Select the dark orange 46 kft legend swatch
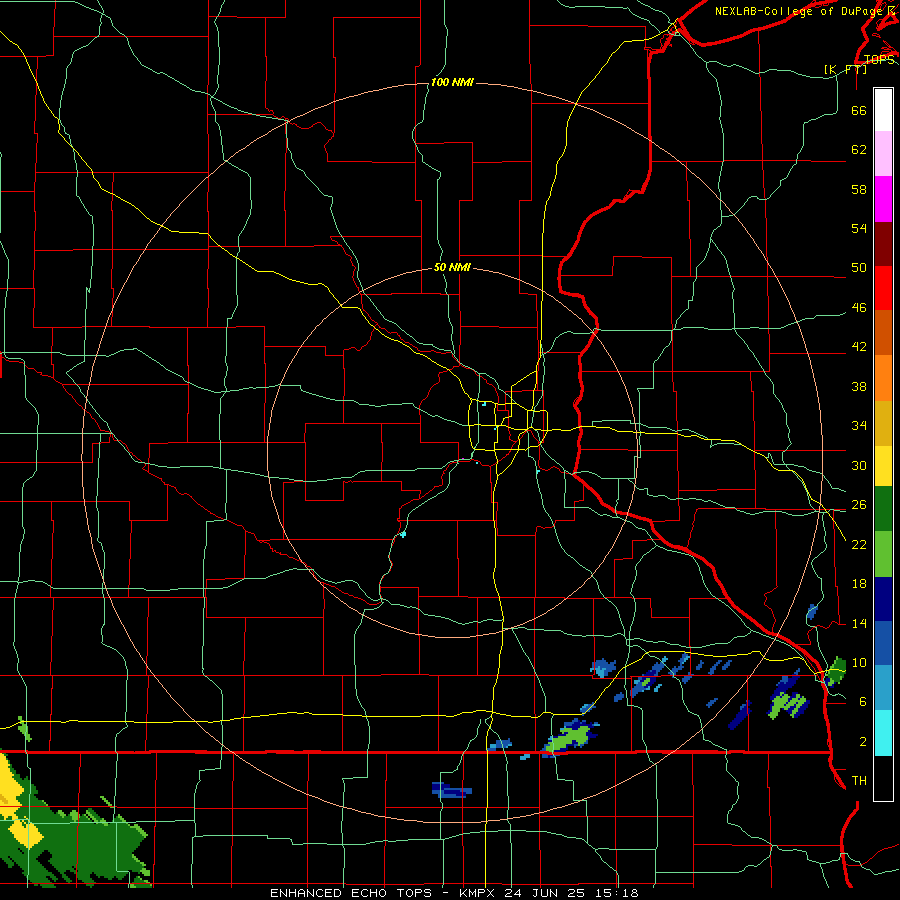This screenshot has height=900, width=900. (883, 332)
